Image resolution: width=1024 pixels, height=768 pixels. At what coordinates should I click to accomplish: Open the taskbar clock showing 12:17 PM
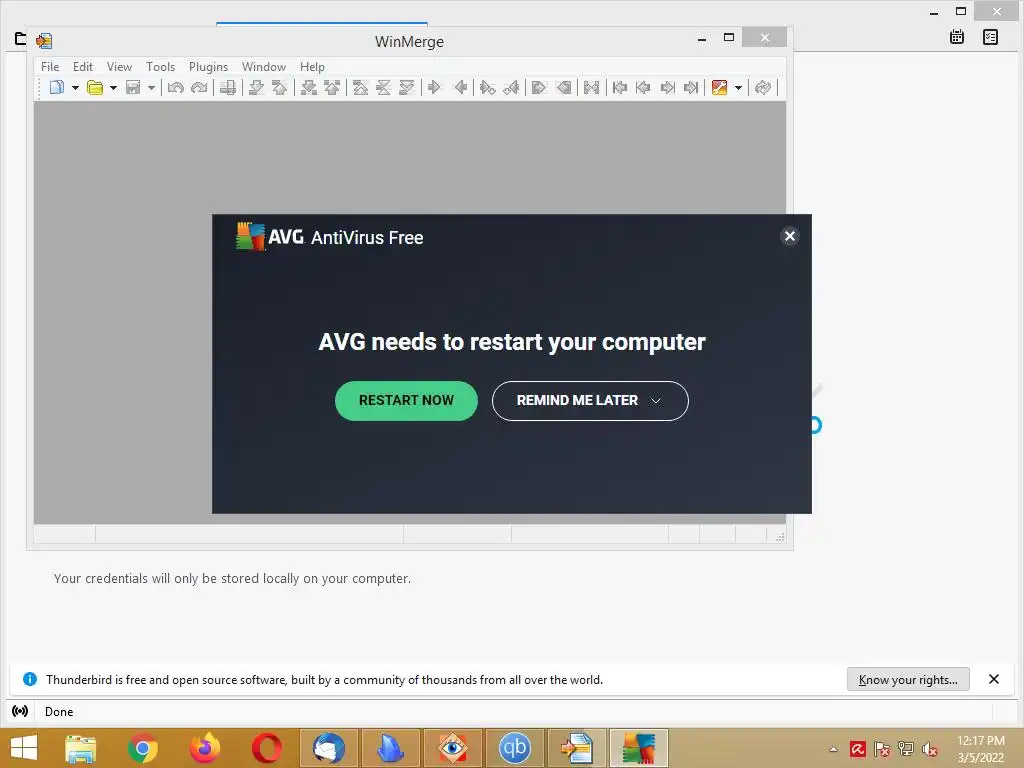tap(981, 749)
